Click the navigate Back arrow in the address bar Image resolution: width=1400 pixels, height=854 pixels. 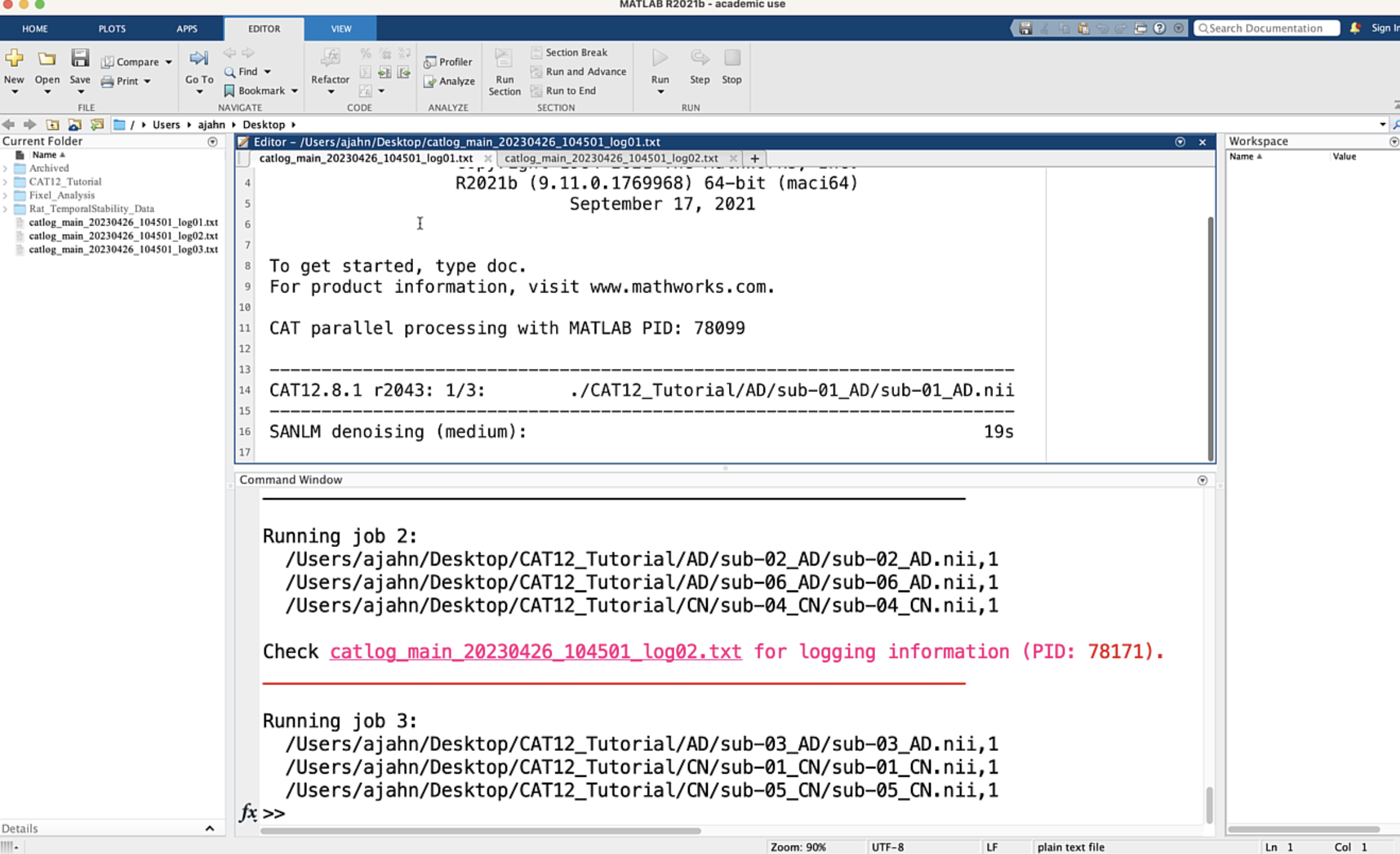(x=8, y=124)
